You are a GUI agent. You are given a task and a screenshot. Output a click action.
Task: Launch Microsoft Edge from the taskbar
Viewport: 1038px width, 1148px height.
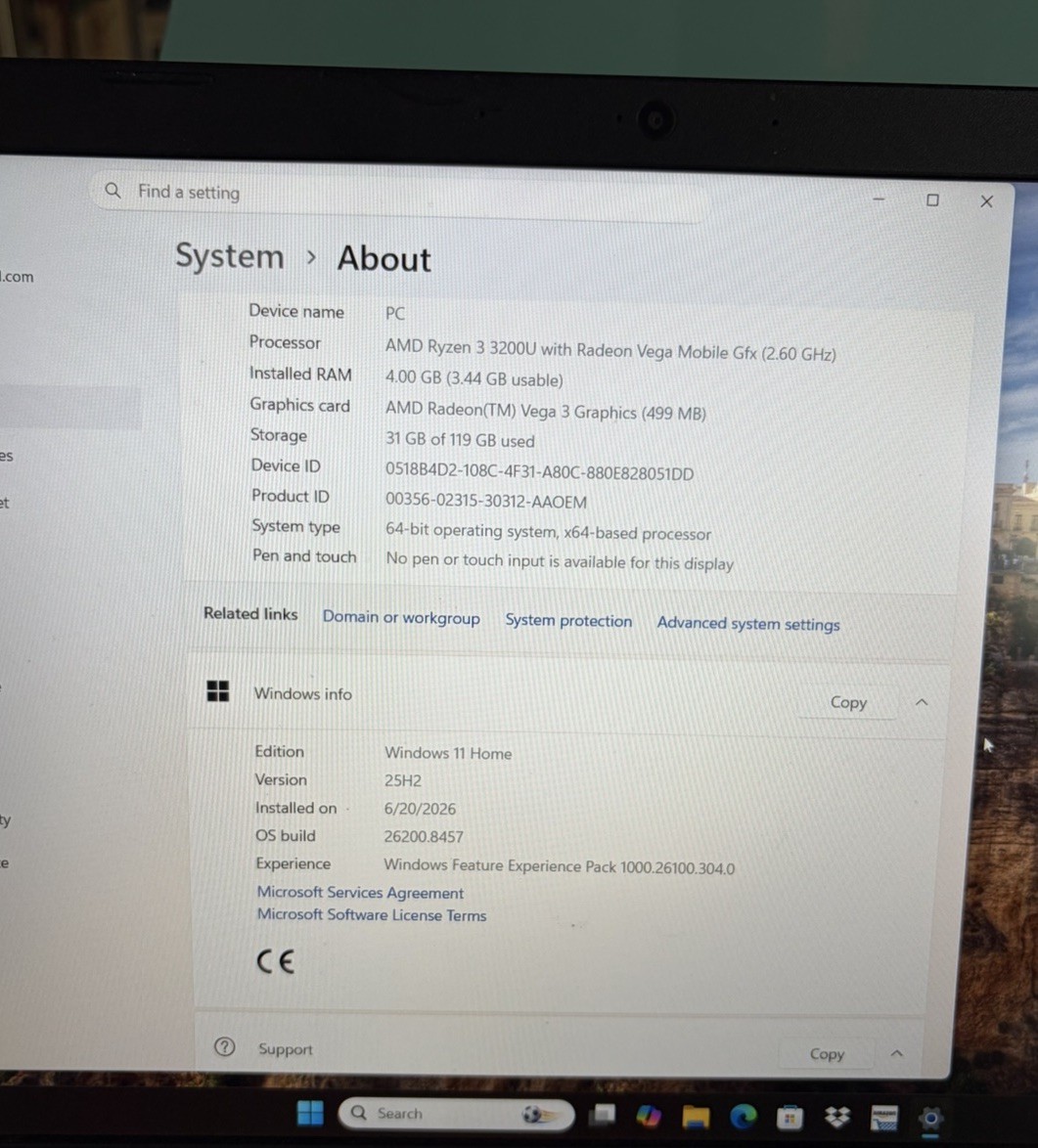coord(743,1116)
